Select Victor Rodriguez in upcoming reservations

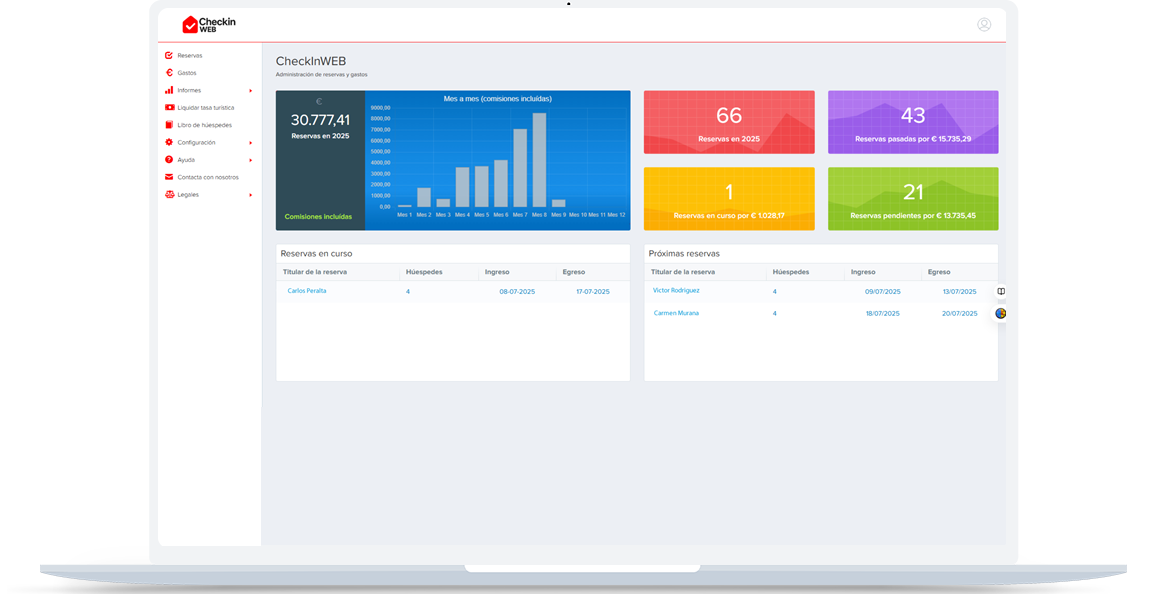point(675,291)
